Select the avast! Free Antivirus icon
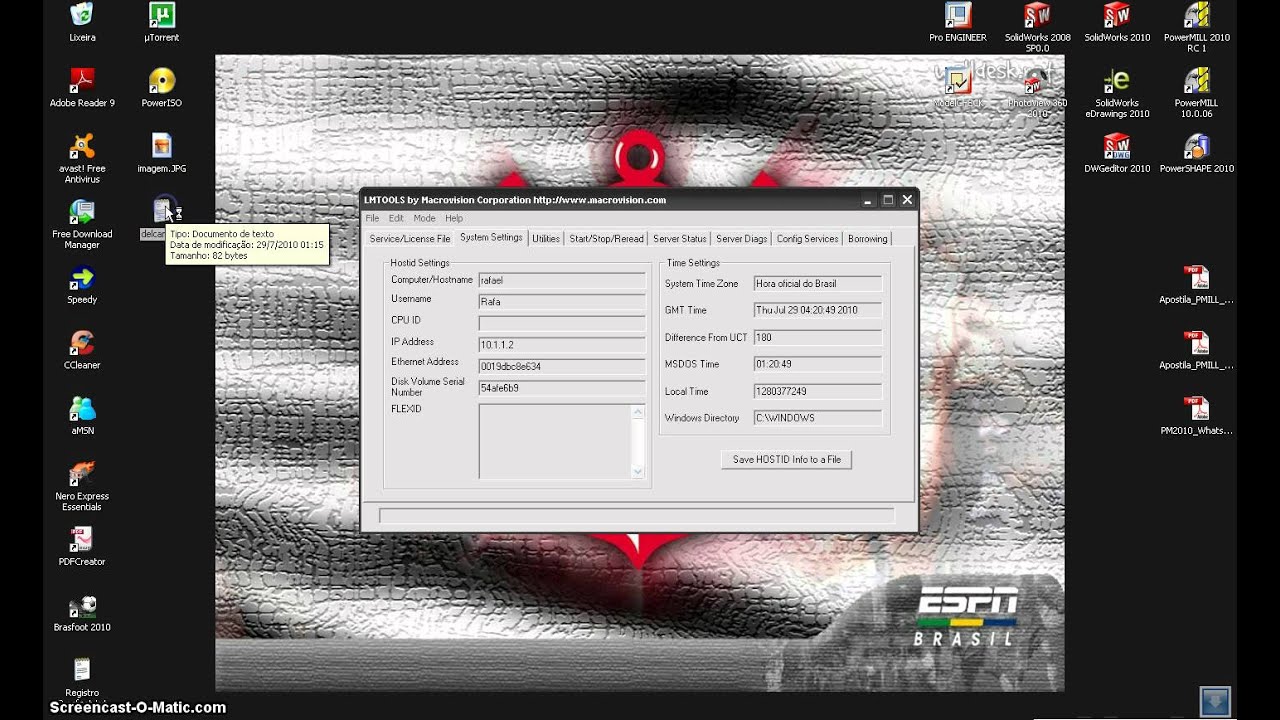 tap(82, 146)
